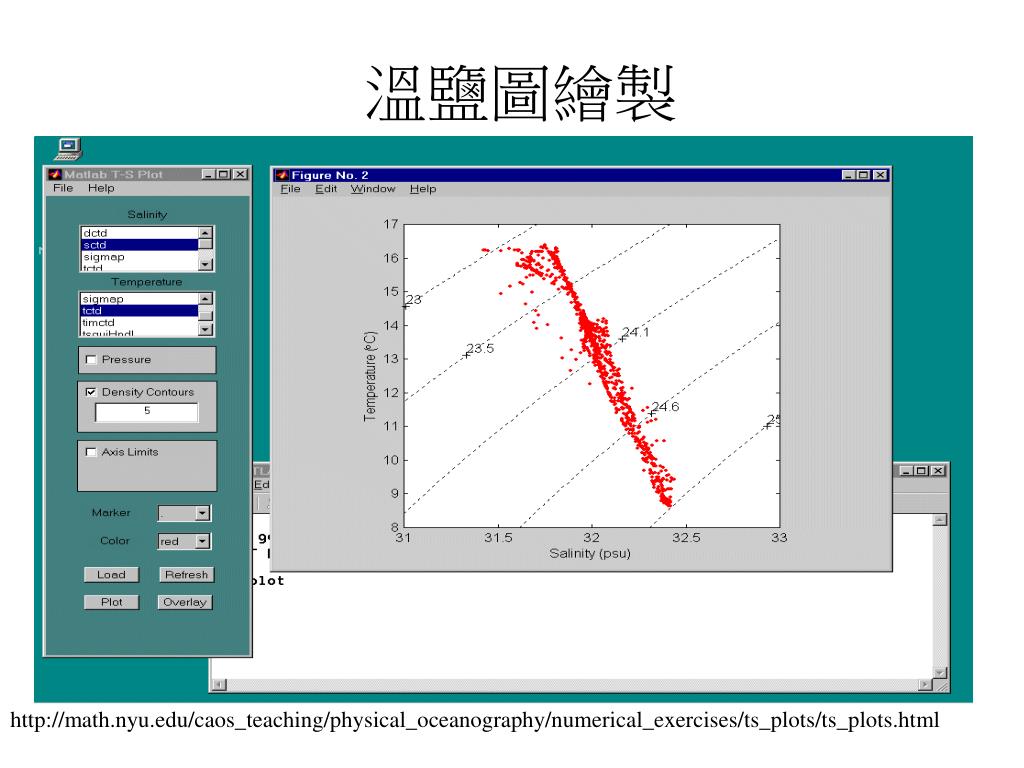Click density contours number field
The width and height of the screenshot is (1024, 768).
(147, 412)
